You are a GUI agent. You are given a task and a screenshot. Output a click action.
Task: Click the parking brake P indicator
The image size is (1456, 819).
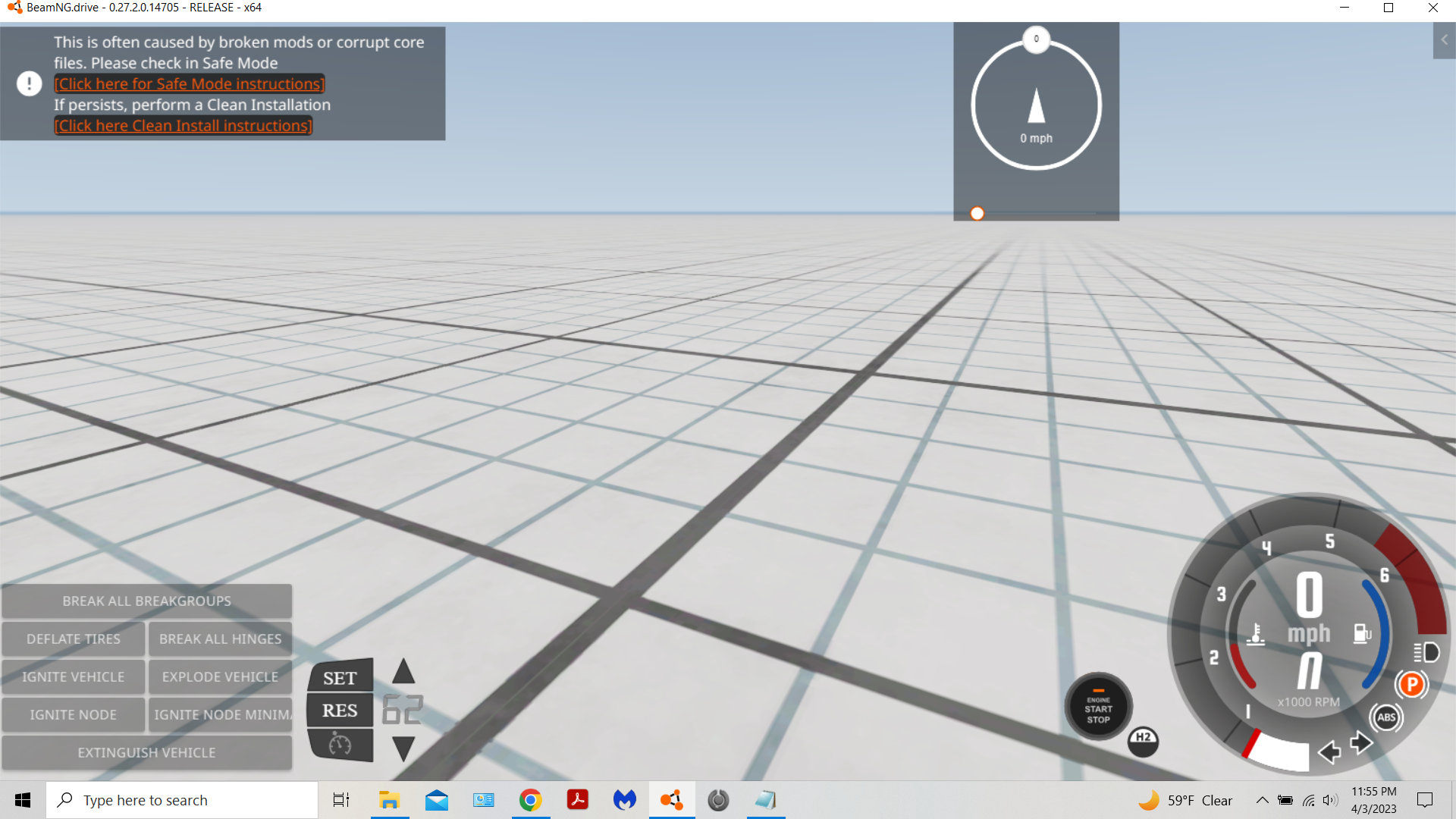click(1411, 685)
